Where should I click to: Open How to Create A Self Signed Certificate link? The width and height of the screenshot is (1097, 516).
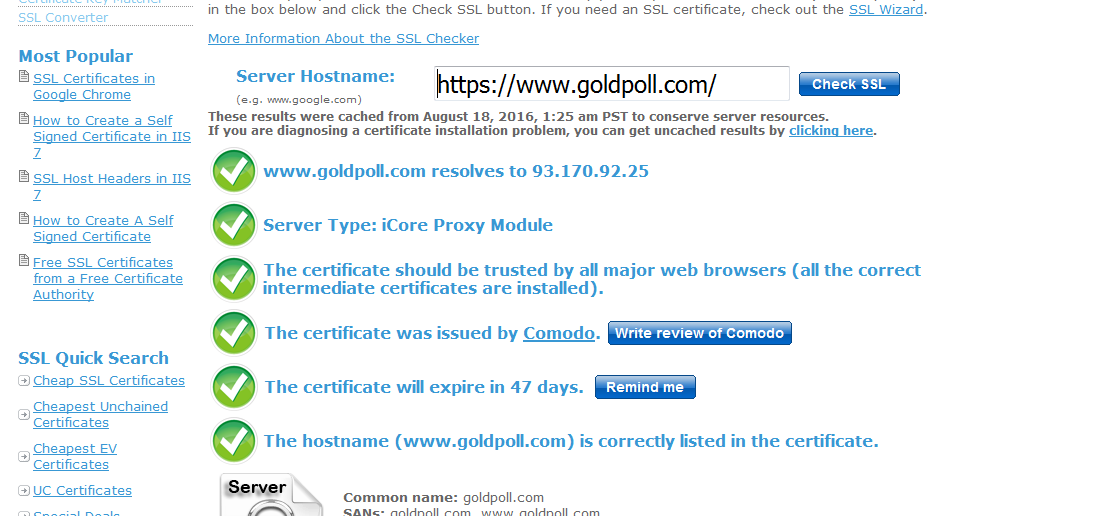click(x=103, y=228)
